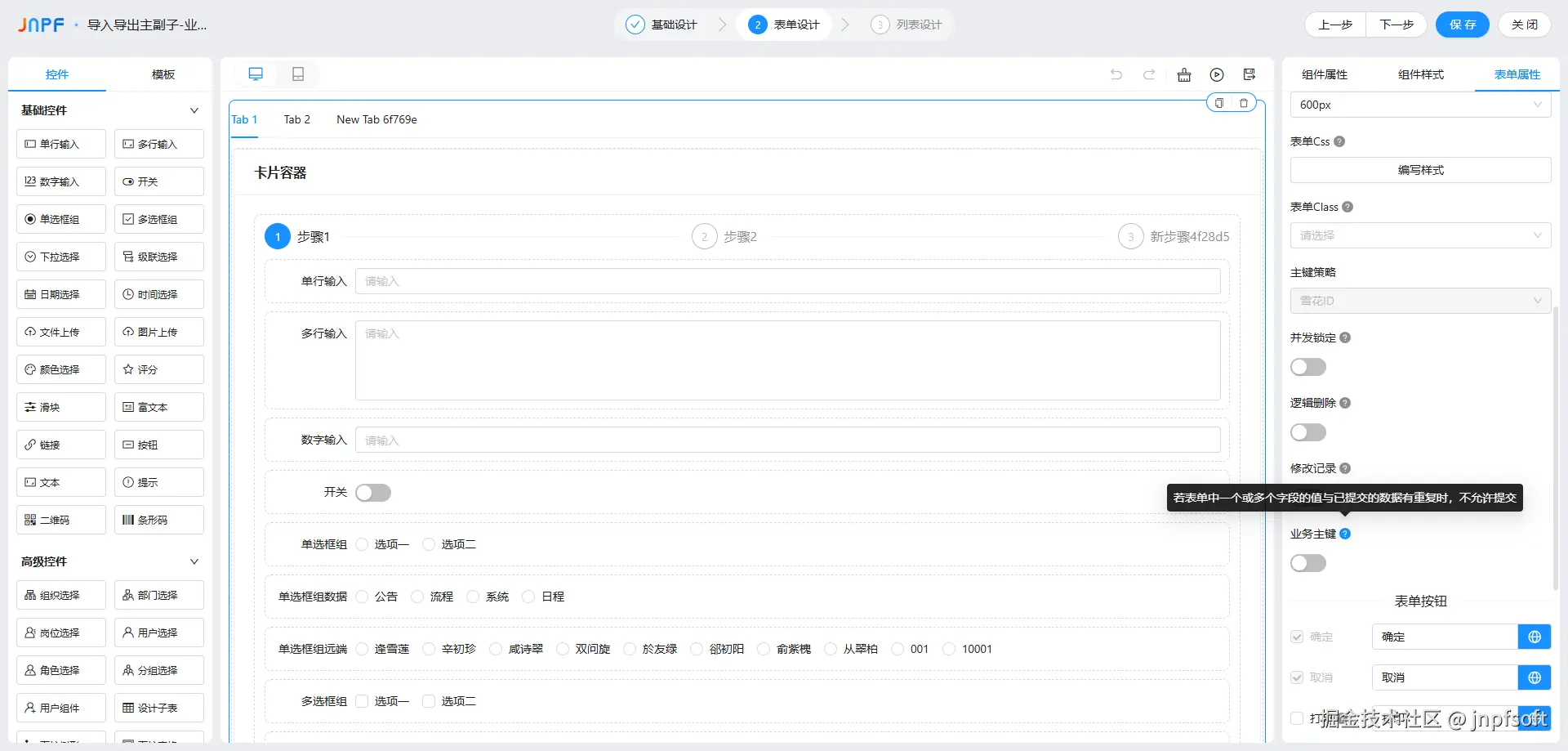Add the 评分 star control
1568x751 pixels.
click(x=159, y=369)
